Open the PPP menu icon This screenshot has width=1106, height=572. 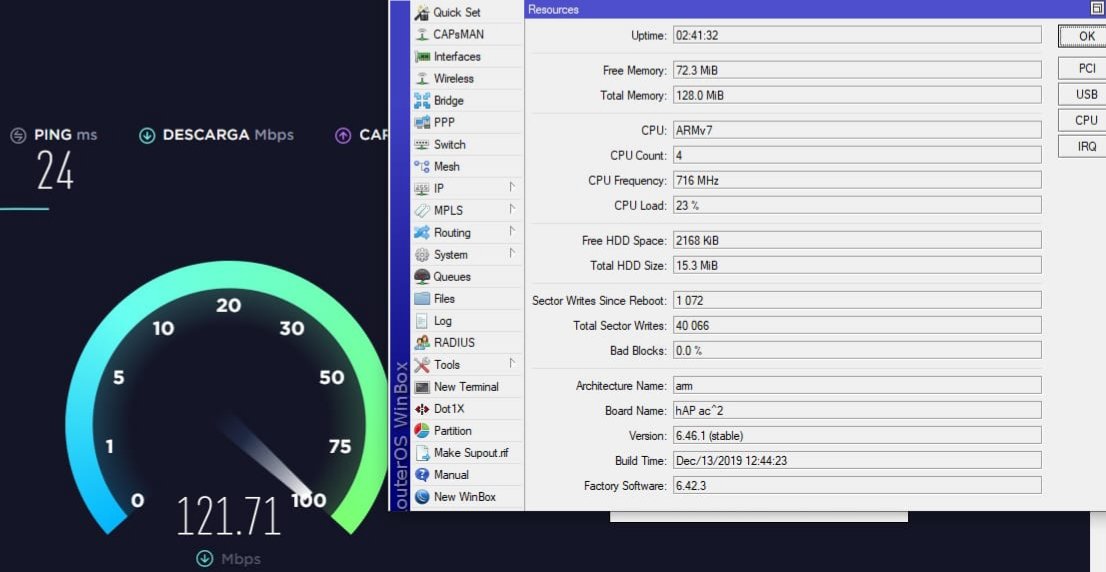(x=422, y=122)
